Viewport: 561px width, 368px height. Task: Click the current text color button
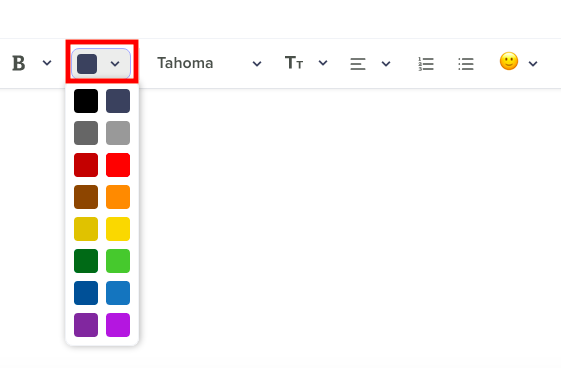[87, 64]
